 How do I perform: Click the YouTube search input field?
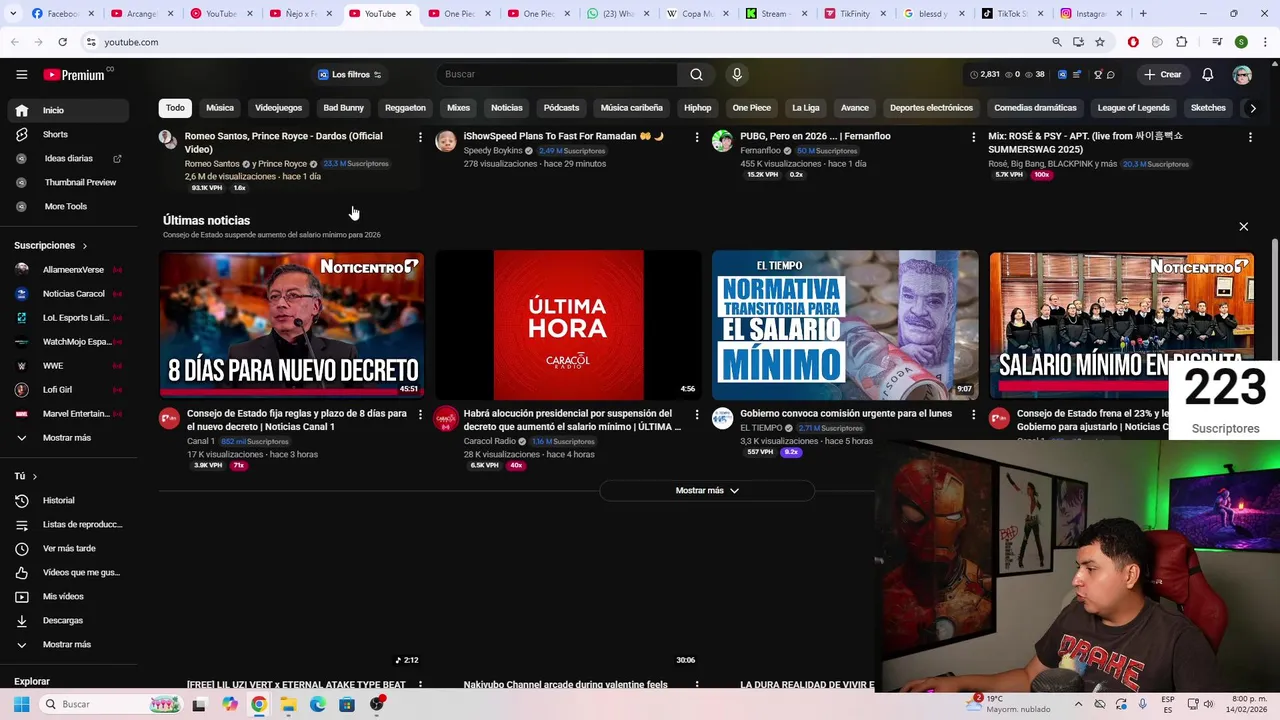pos(556,75)
